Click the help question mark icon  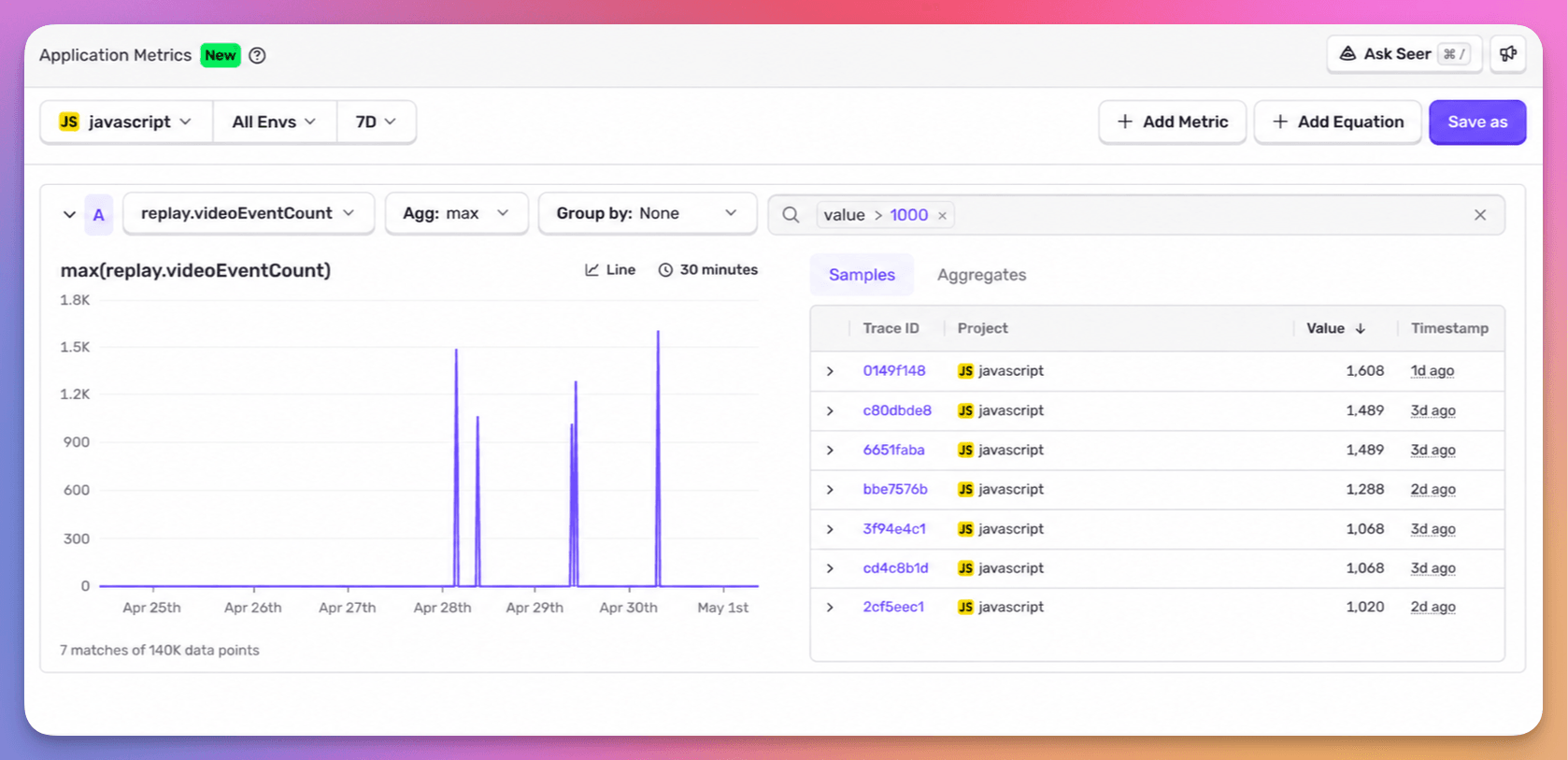click(x=257, y=55)
